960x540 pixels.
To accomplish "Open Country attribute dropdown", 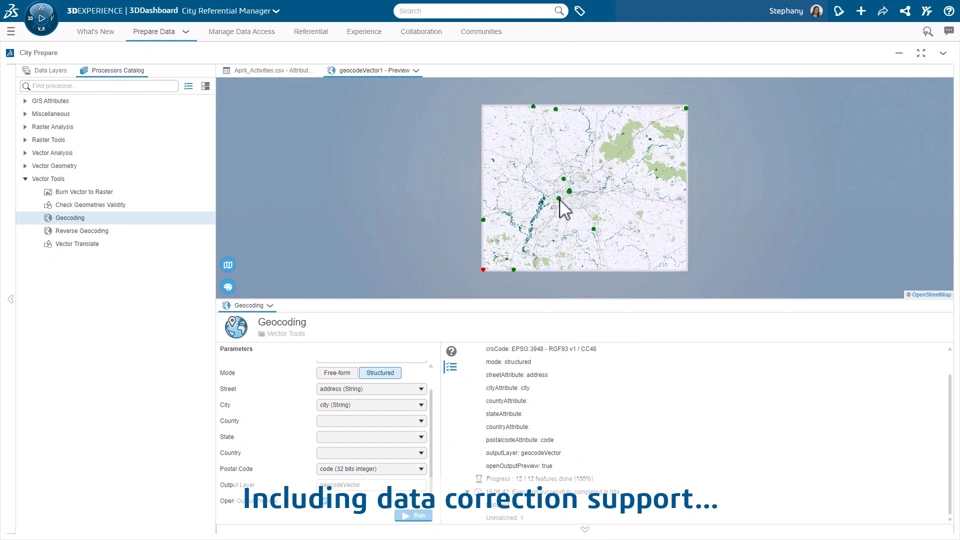I will pyautogui.click(x=371, y=452).
